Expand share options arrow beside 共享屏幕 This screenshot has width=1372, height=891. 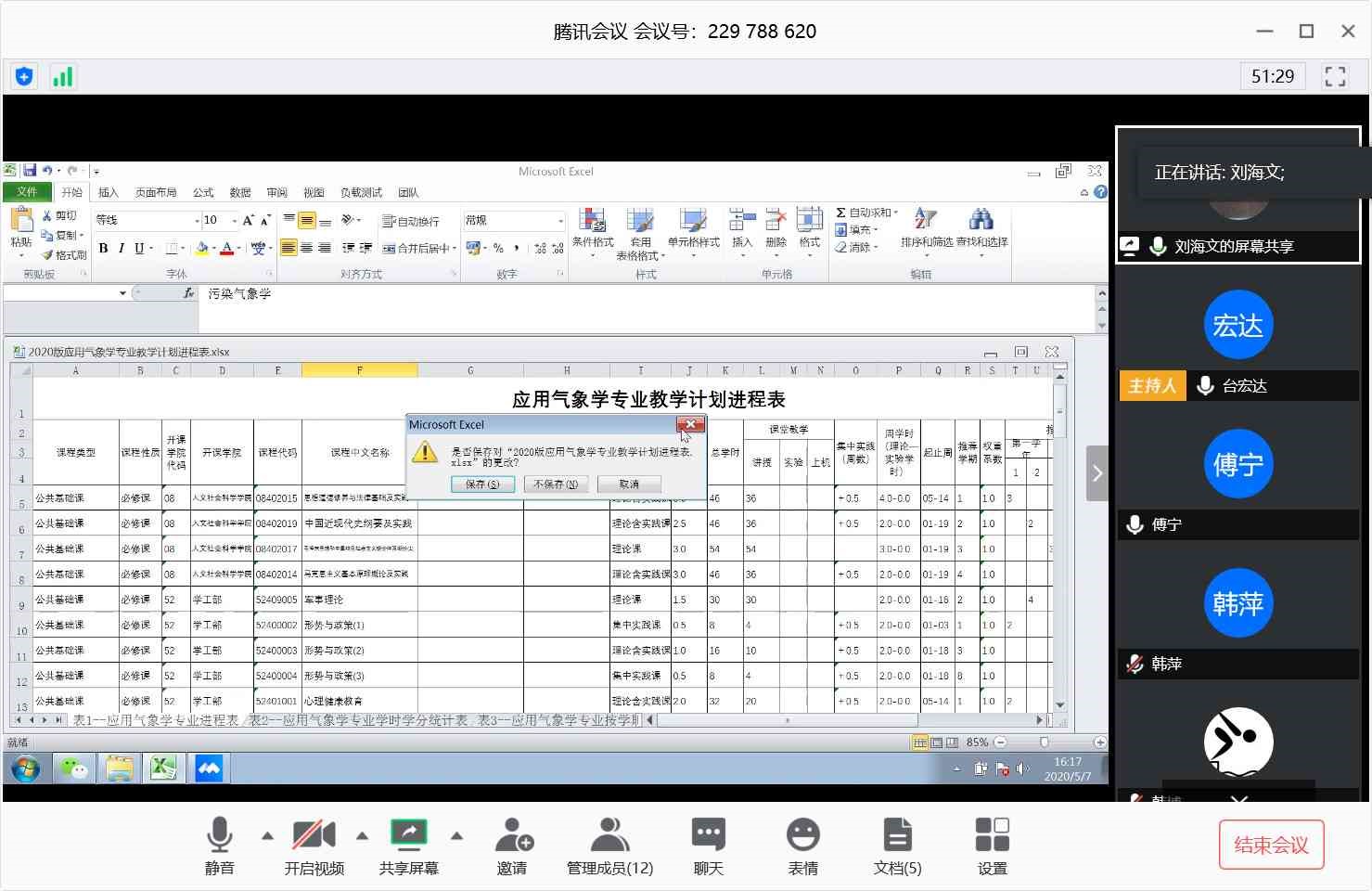point(456,836)
